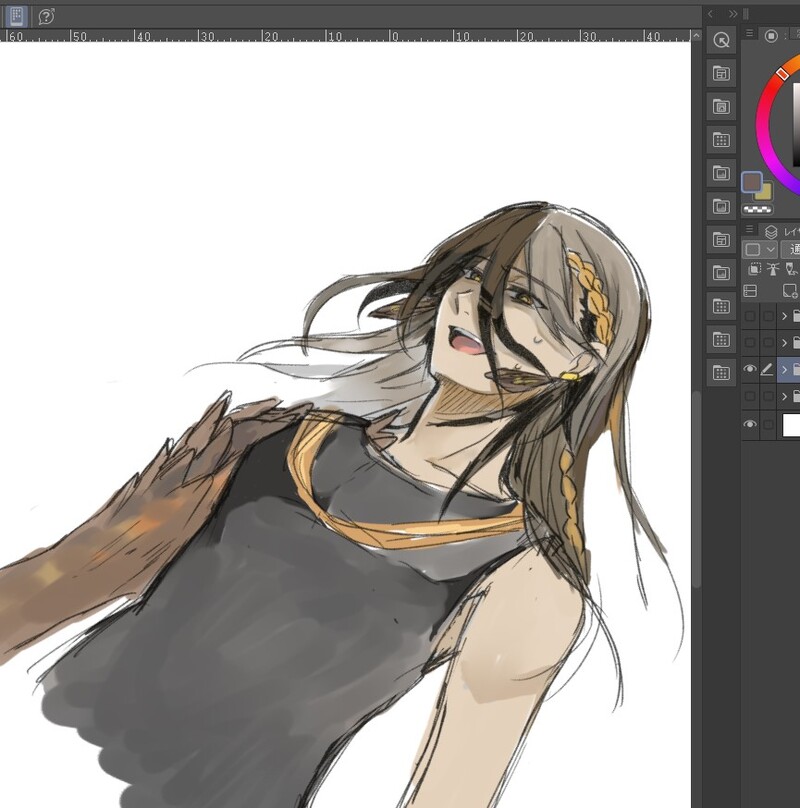The height and width of the screenshot is (808, 800).
Task: Toggle edit box of topmost layer folder
Action: pos(768,316)
